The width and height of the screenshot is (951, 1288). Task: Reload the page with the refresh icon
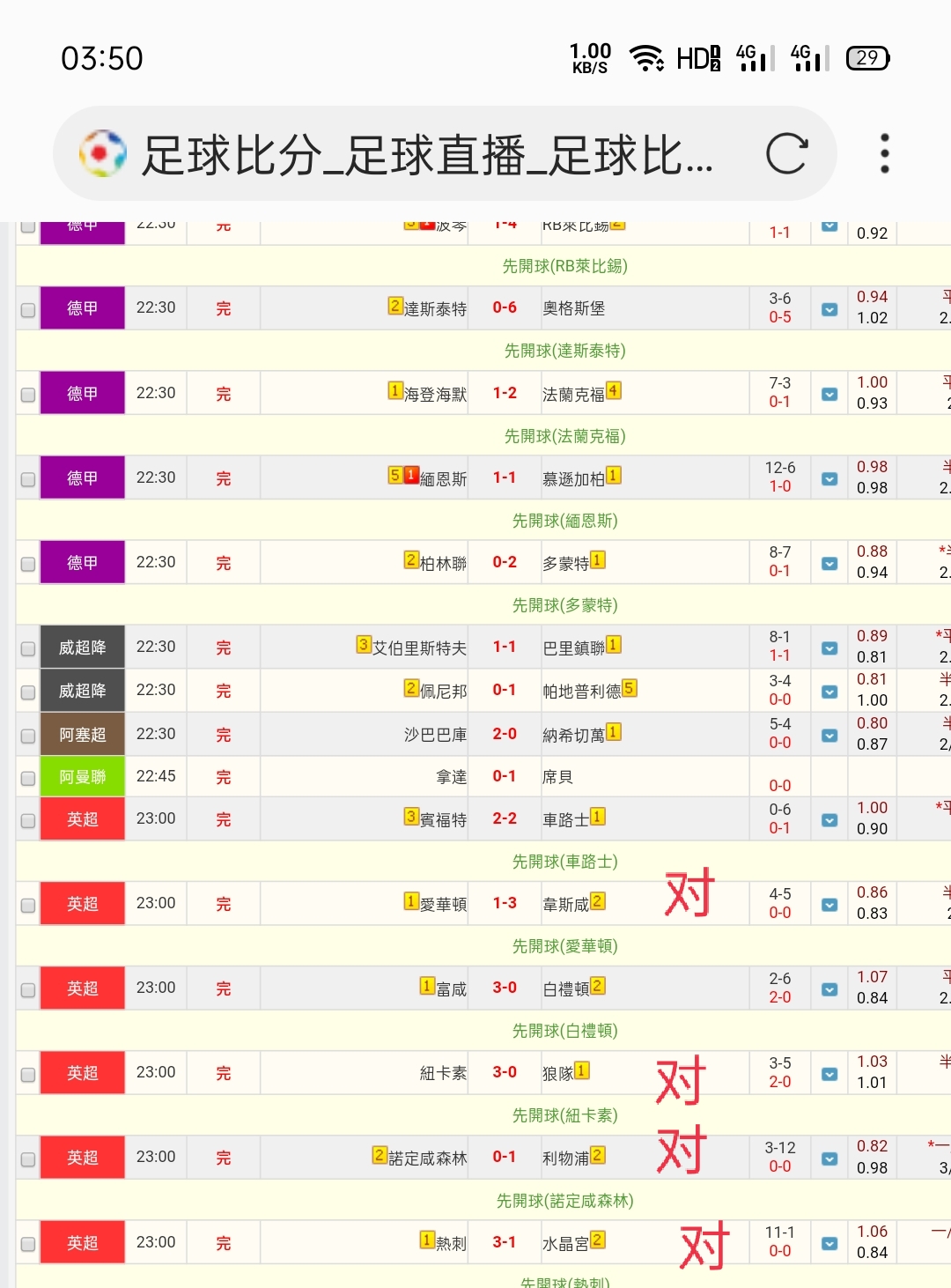pyautogui.click(x=786, y=154)
